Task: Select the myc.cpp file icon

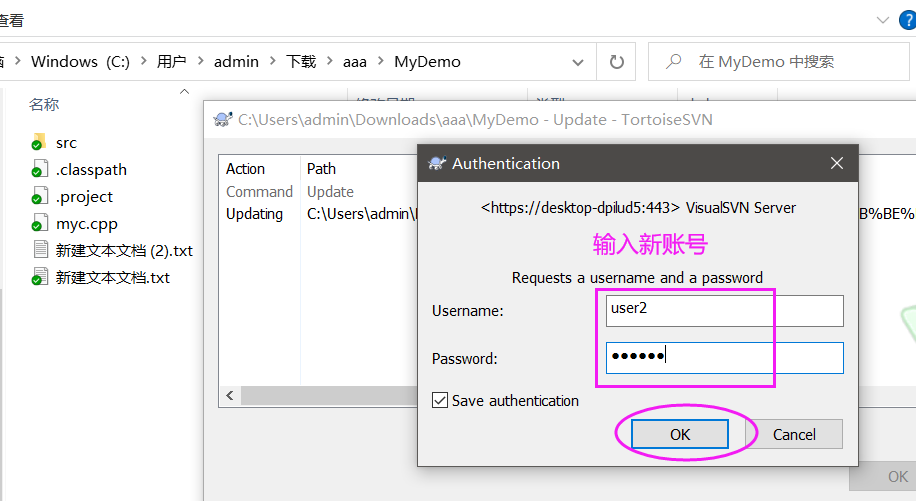Action: pyautogui.click(x=39, y=222)
